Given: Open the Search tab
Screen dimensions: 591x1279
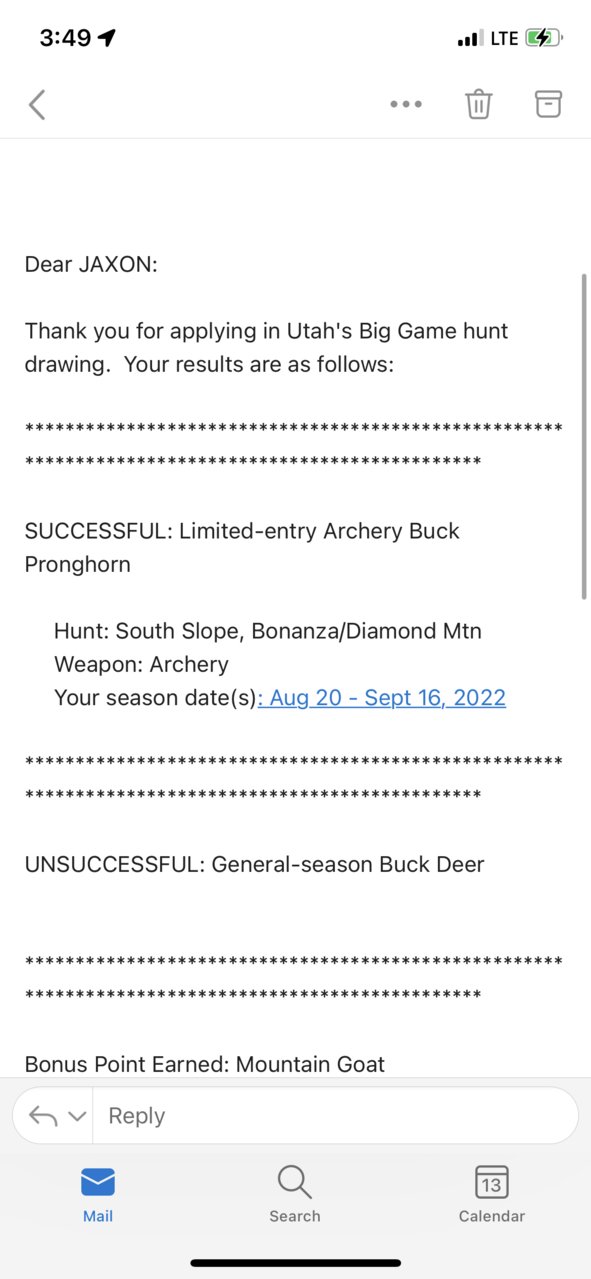Looking at the screenshot, I should tap(295, 1195).
